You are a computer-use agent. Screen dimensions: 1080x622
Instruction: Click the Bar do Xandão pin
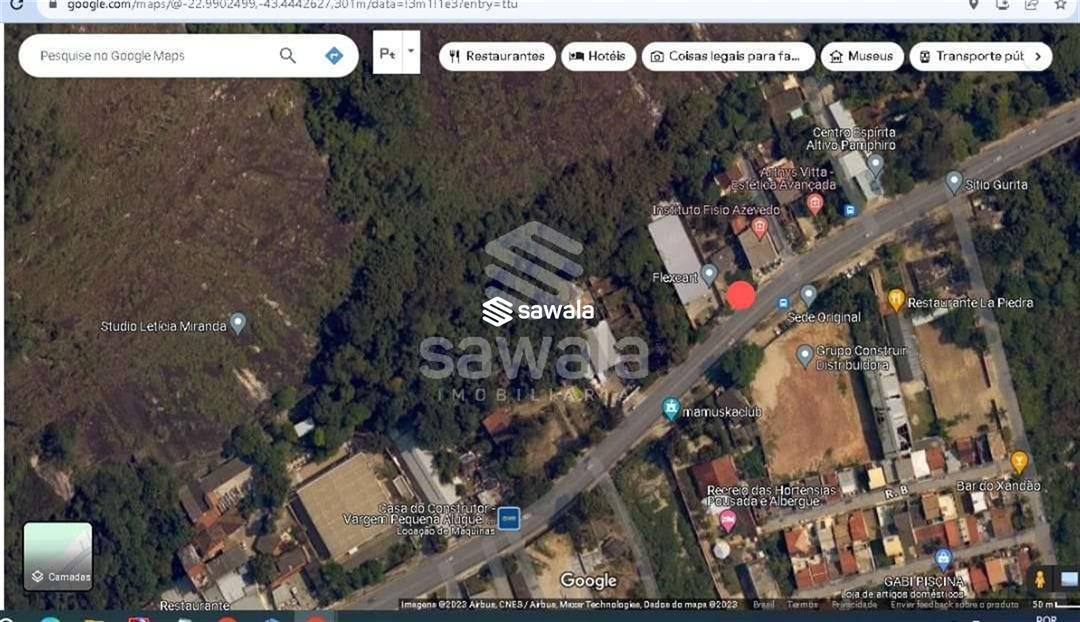point(1019,462)
